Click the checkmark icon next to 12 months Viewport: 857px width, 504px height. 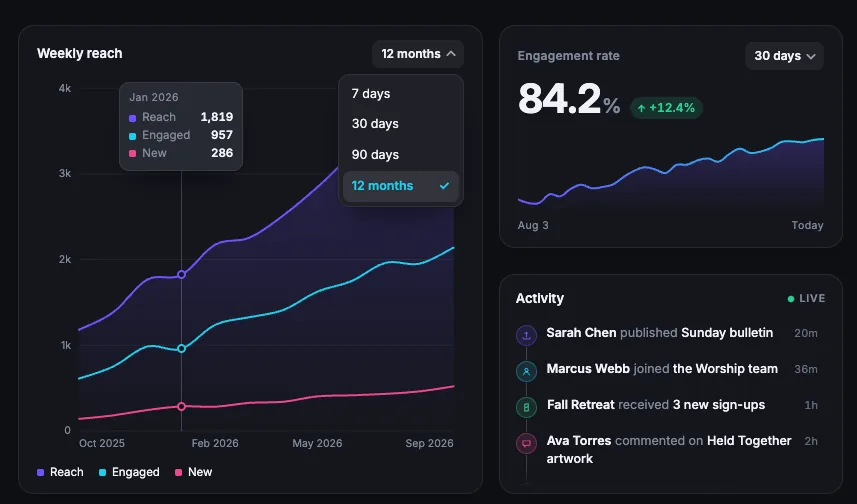444,186
